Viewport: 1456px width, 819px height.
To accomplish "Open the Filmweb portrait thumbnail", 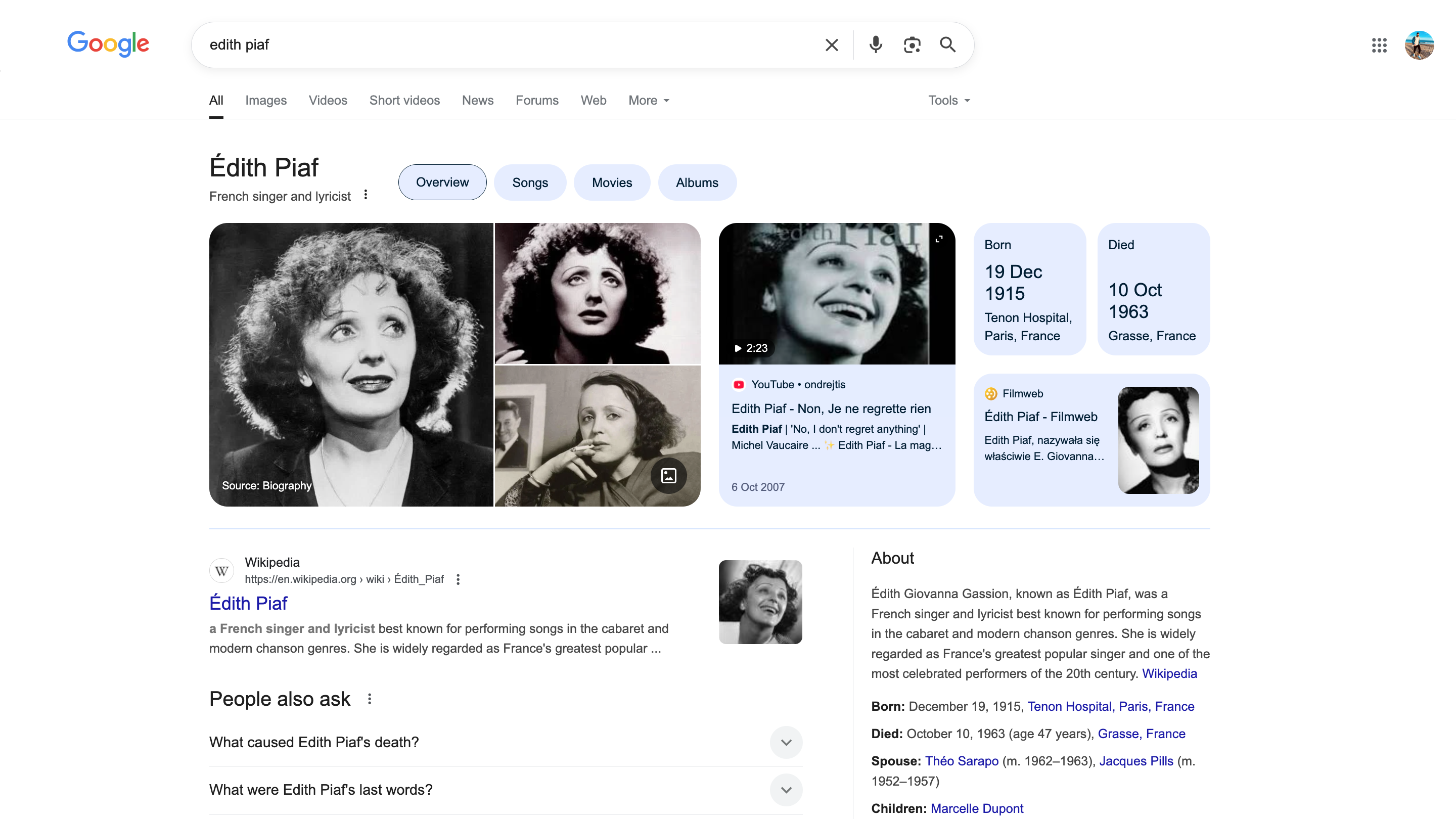I will click(x=1158, y=440).
